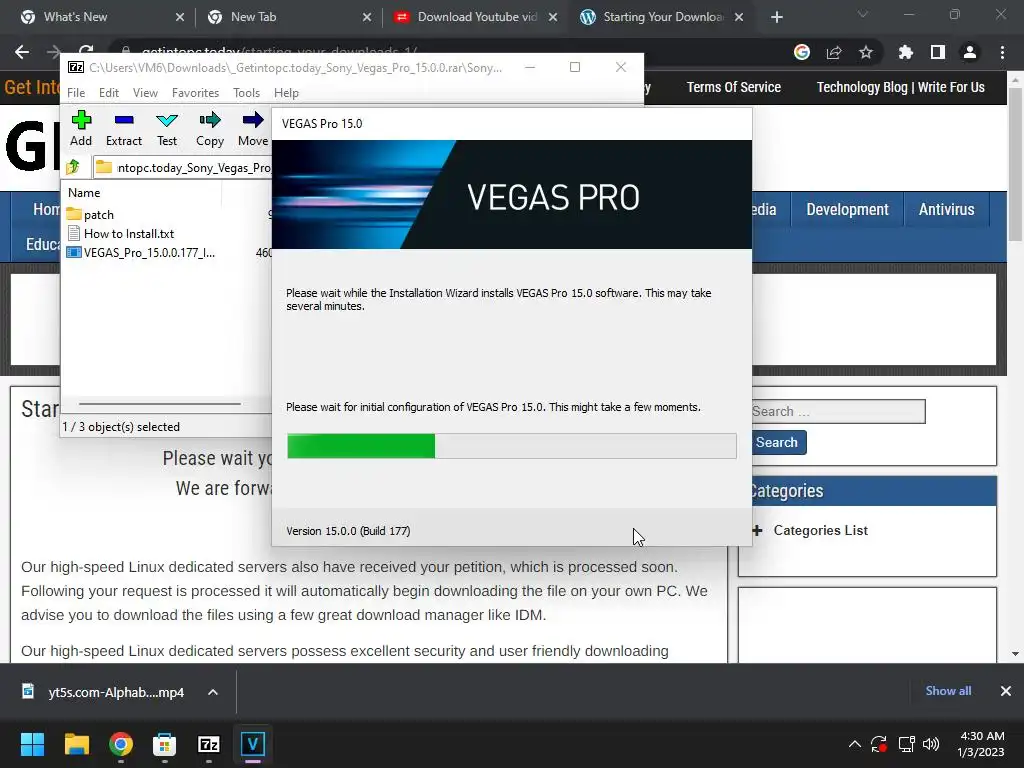Select the Move tool in 7-Zip
The width and height of the screenshot is (1024, 768).
pyautogui.click(x=253, y=129)
